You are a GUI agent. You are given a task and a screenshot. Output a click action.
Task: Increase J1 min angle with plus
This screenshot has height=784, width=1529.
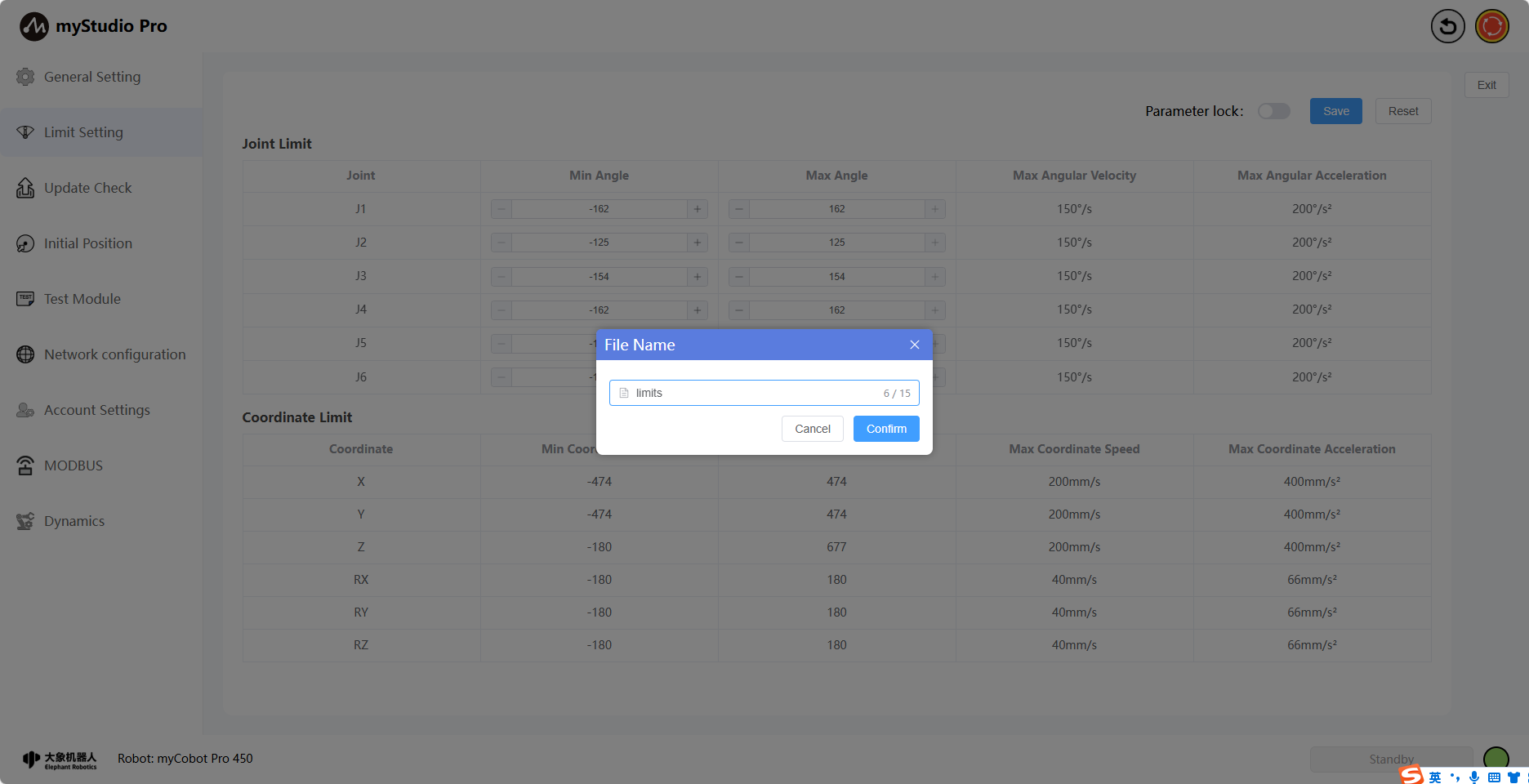698,209
